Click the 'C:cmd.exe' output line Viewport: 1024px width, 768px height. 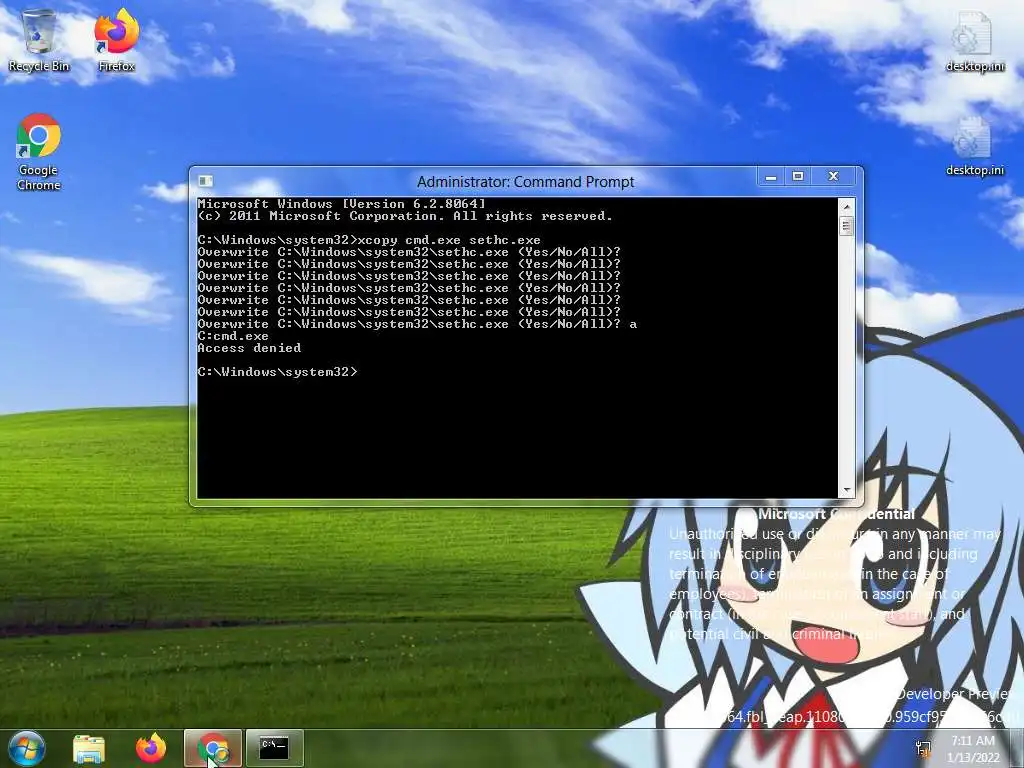[x=233, y=336]
